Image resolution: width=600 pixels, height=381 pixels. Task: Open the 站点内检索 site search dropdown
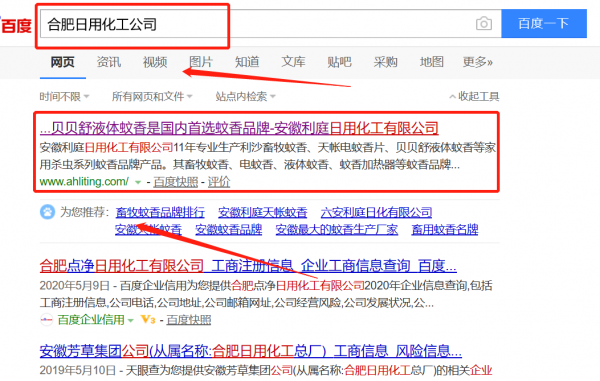245,96
